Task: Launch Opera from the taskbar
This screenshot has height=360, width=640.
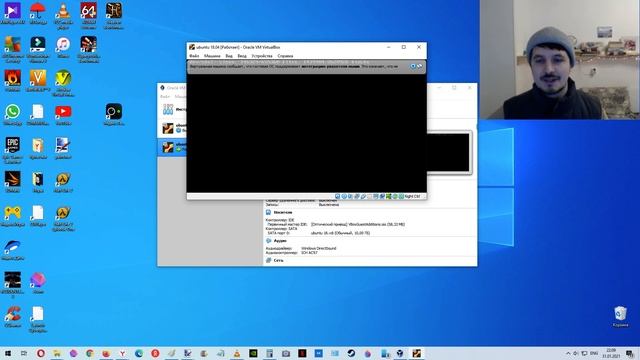Action: click(x=40, y=353)
